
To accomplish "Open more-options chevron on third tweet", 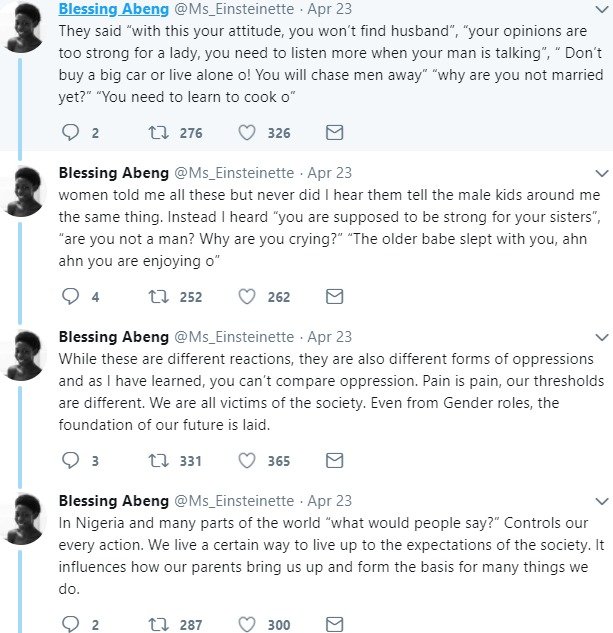I will click(x=601, y=336).
